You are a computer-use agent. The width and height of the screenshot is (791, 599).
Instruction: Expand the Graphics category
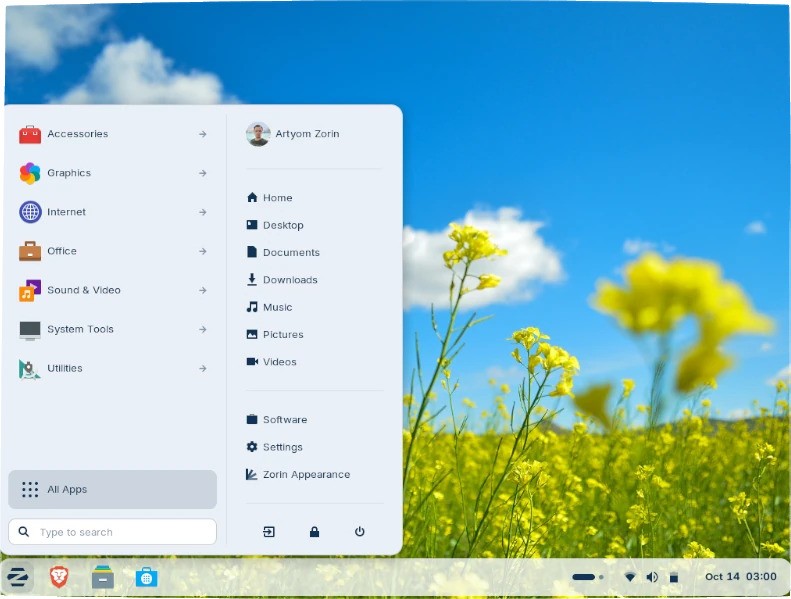pyautogui.click(x=112, y=173)
